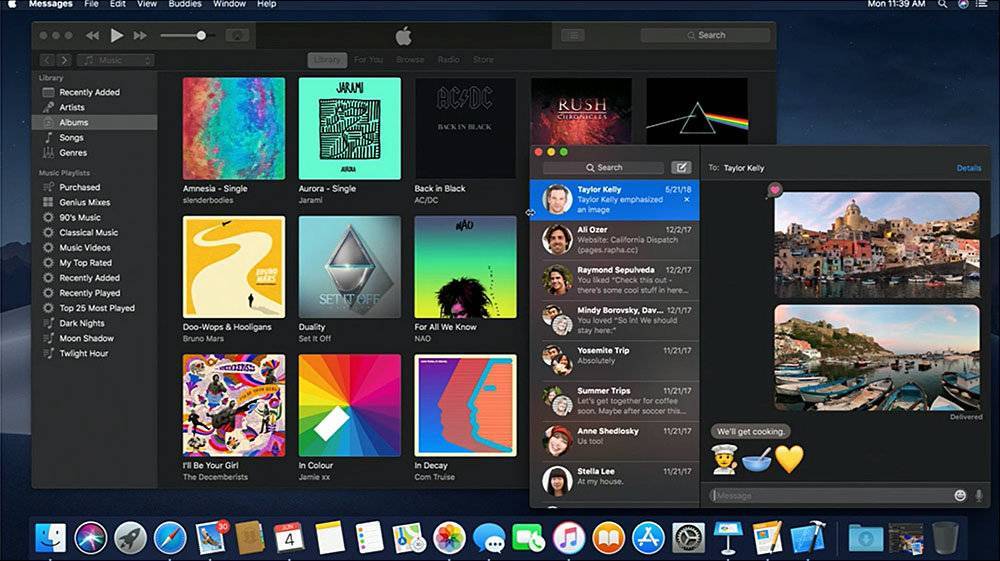
Task: Click the rewind icon in iTunes
Action: point(93,36)
